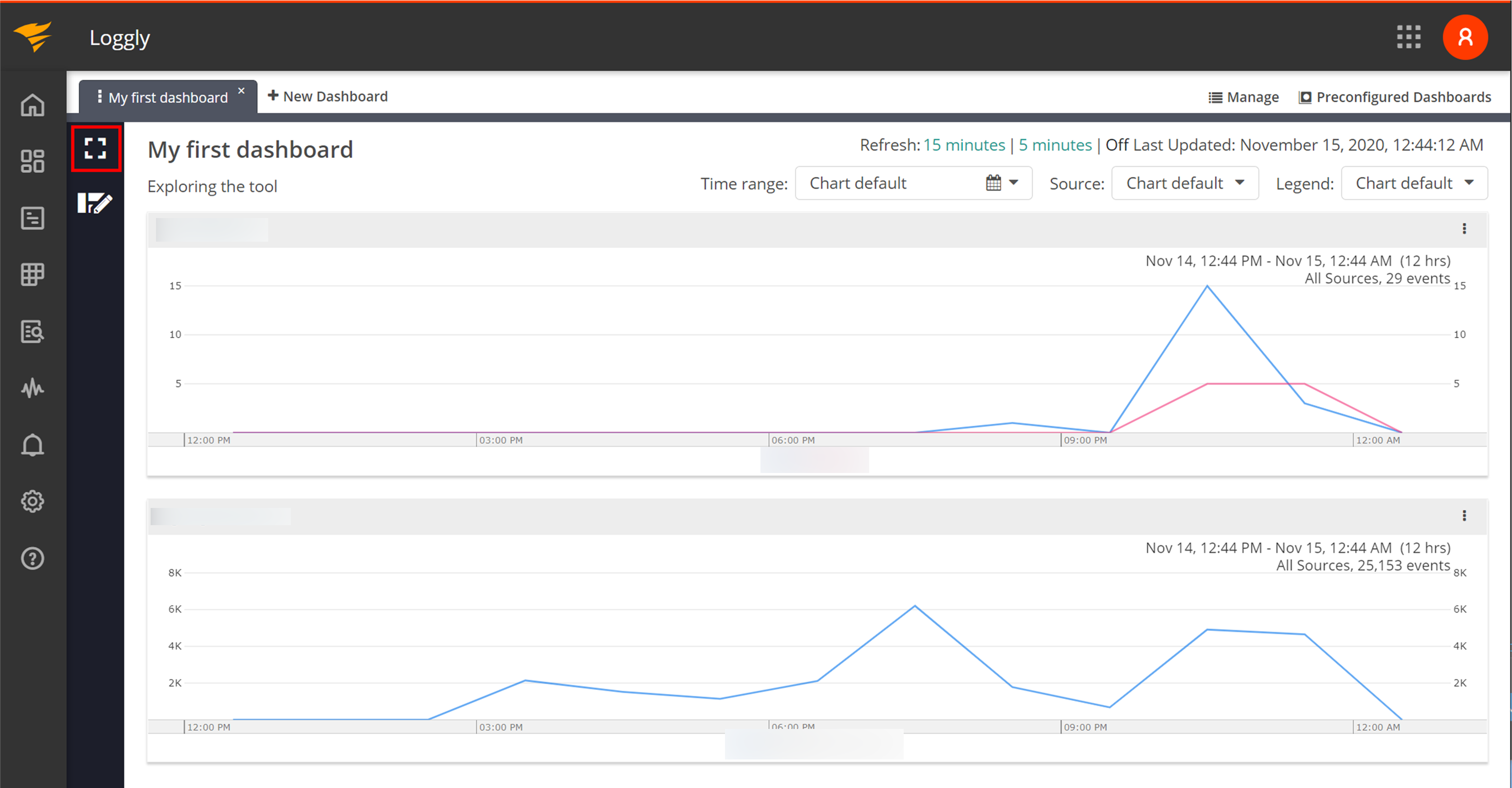Click the Manage link
1512x788 pixels.
point(1243,97)
